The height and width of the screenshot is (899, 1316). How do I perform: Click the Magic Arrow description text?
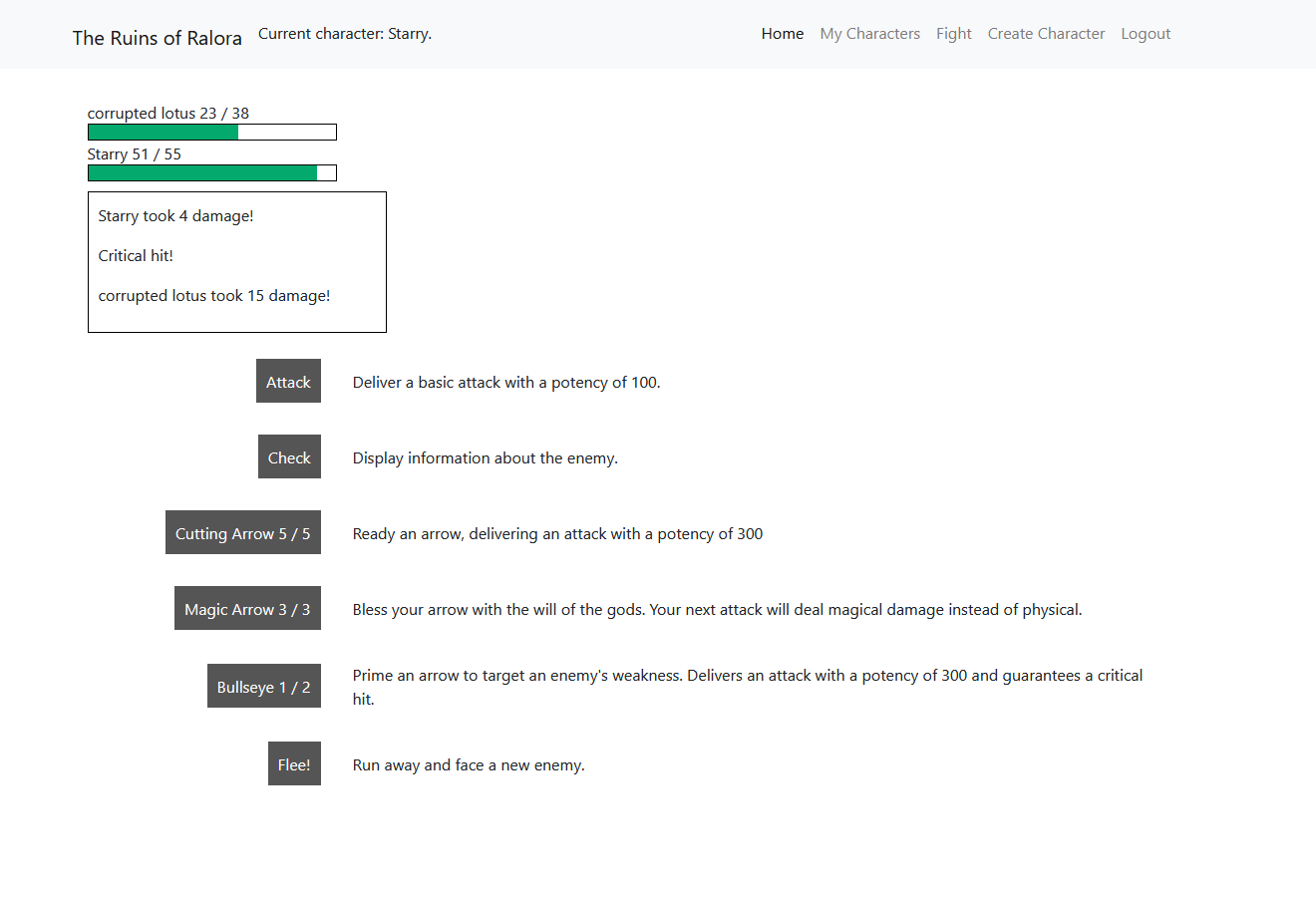coord(717,609)
